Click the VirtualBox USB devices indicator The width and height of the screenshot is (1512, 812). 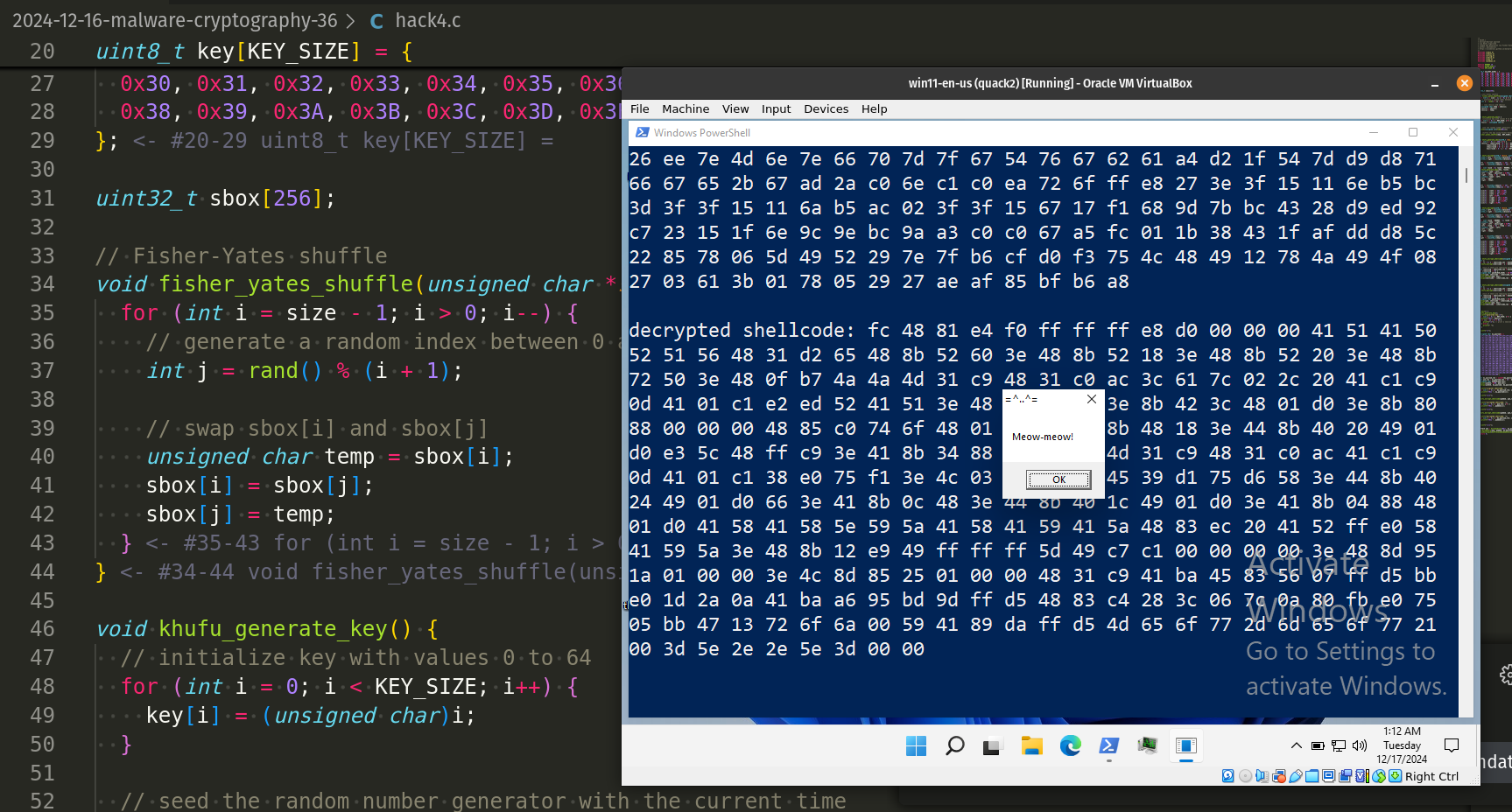click(1296, 776)
